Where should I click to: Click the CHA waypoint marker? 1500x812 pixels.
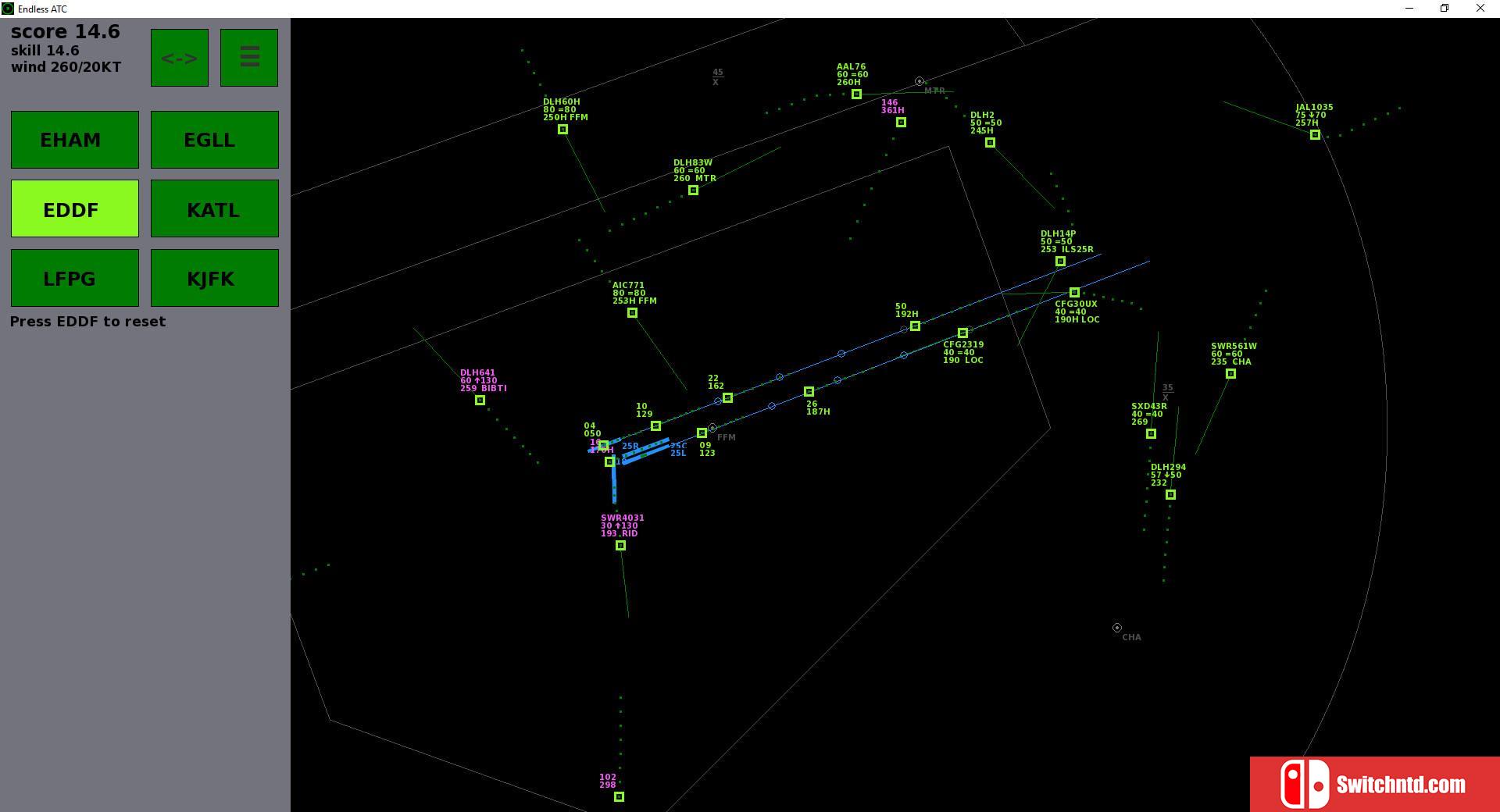(1117, 628)
